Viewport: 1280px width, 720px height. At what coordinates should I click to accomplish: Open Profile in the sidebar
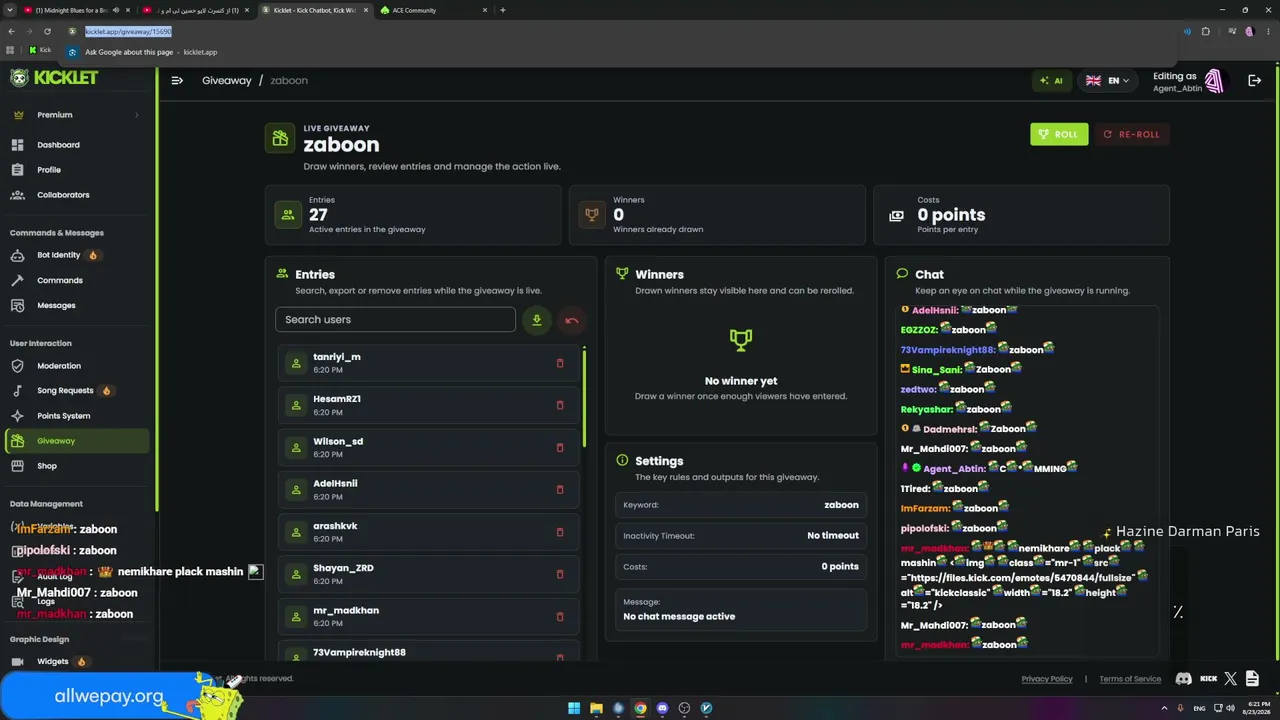click(x=77, y=170)
